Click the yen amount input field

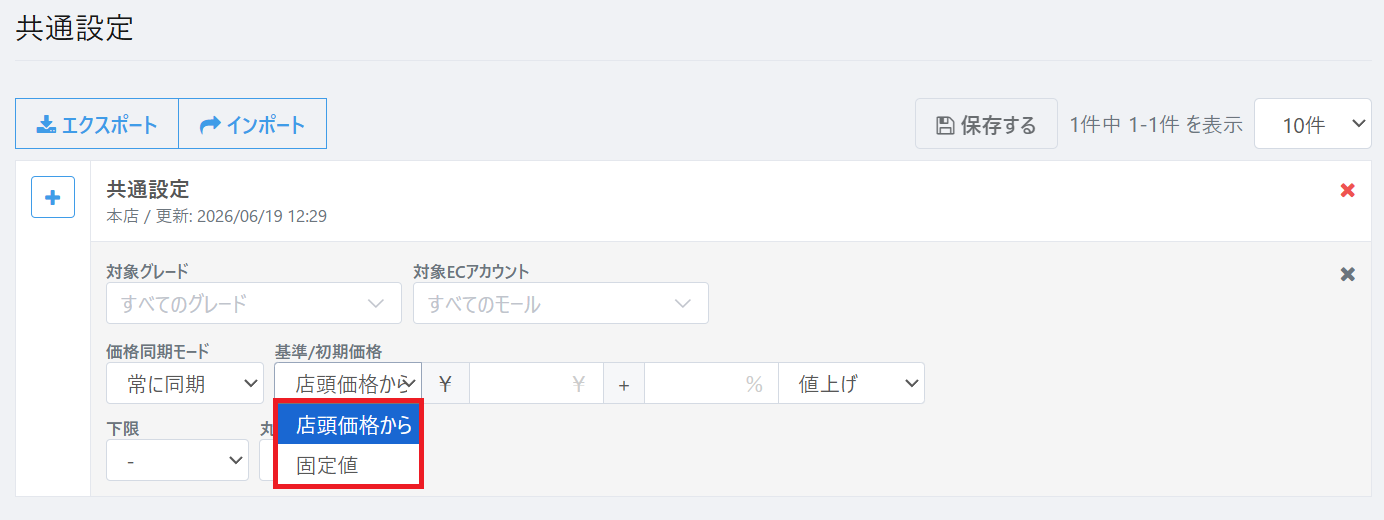pos(536,383)
